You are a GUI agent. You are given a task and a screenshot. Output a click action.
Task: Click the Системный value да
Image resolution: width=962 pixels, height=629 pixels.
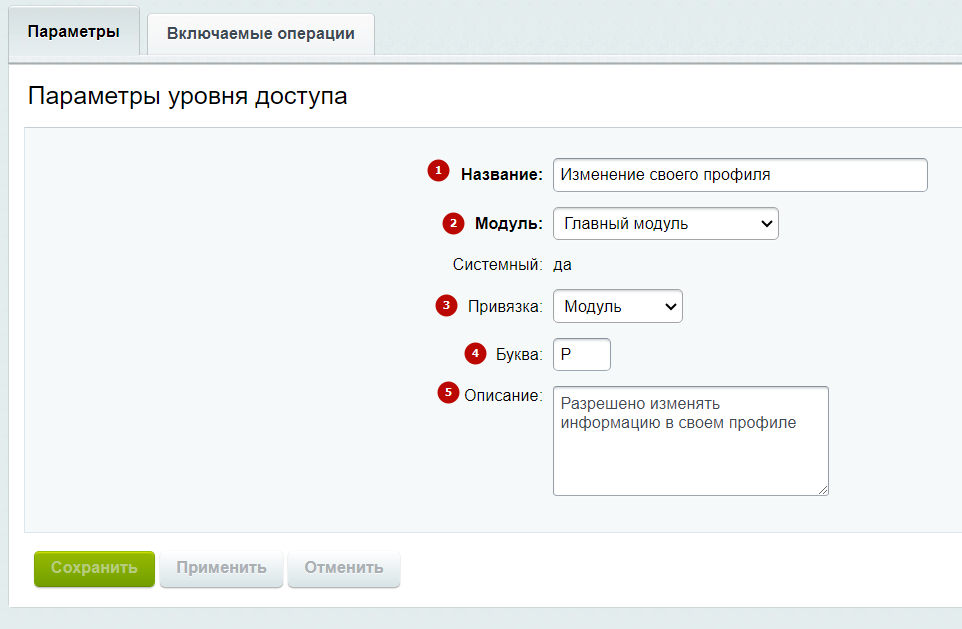pos(563,265)
